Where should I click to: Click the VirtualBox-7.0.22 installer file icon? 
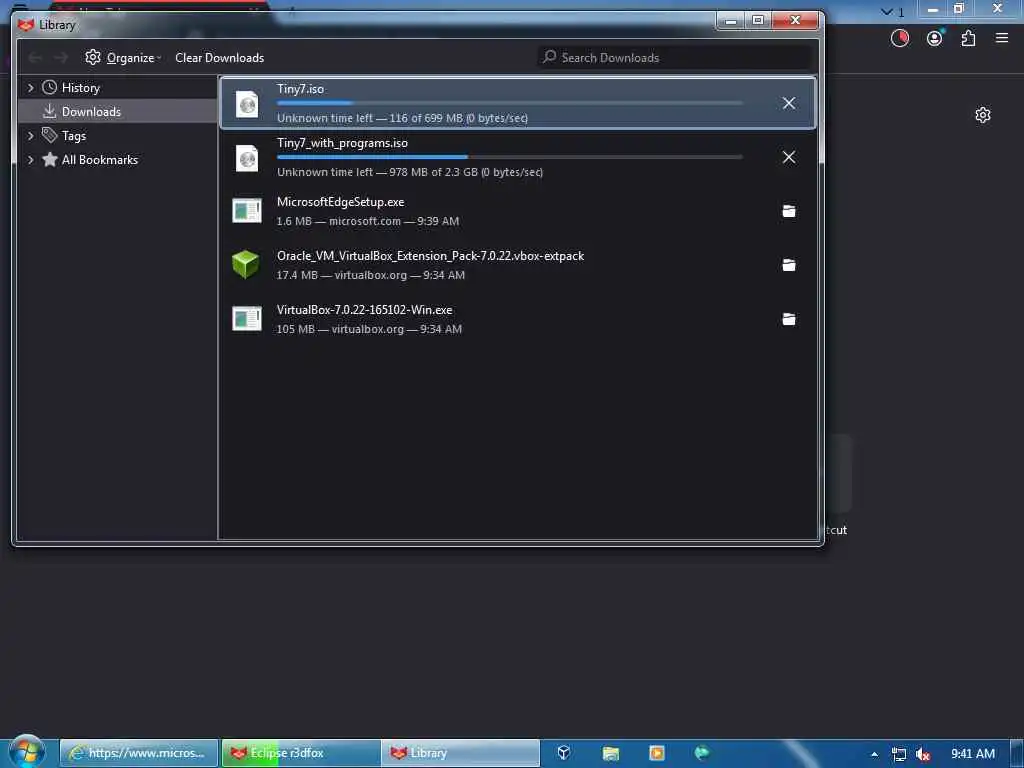[247, 319]
